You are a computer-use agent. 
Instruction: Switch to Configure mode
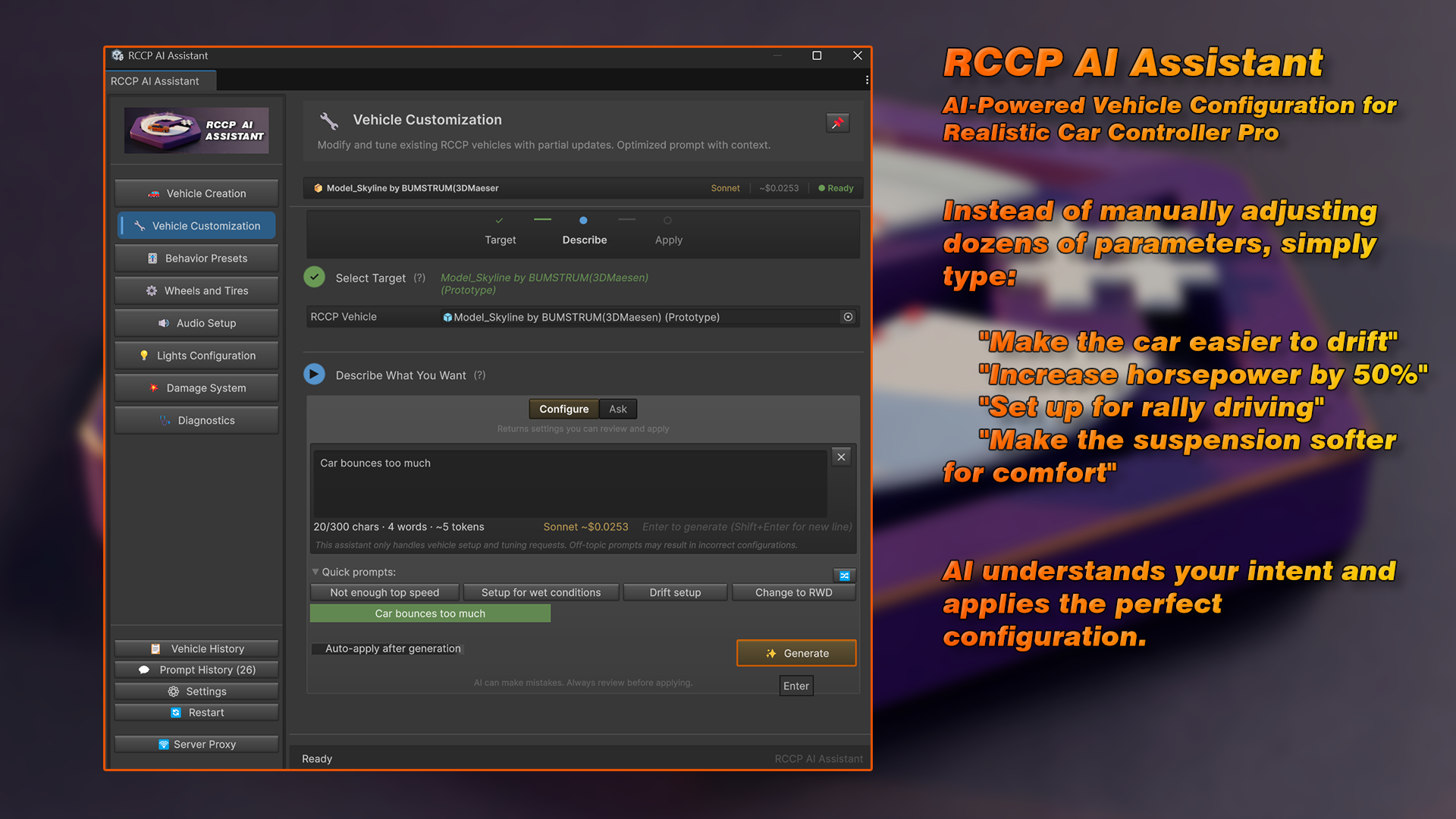click(x=563, y=409)
